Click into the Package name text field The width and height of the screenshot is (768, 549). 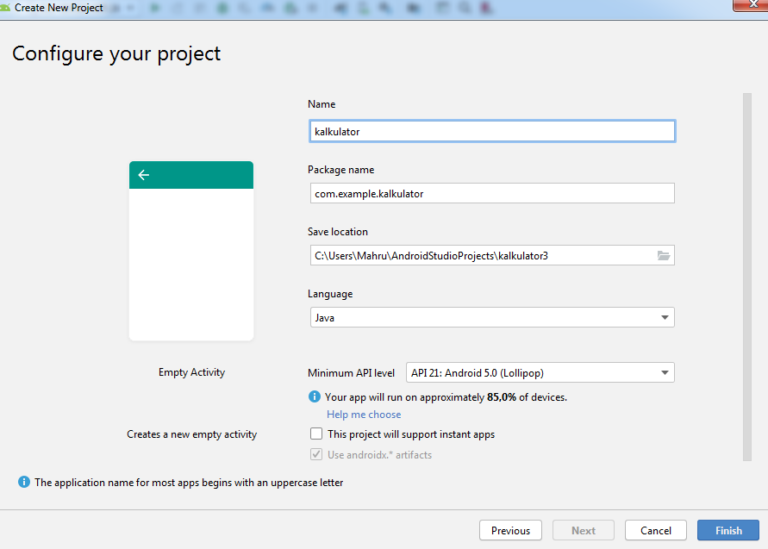pyautogui.click(x=491, y=193)
